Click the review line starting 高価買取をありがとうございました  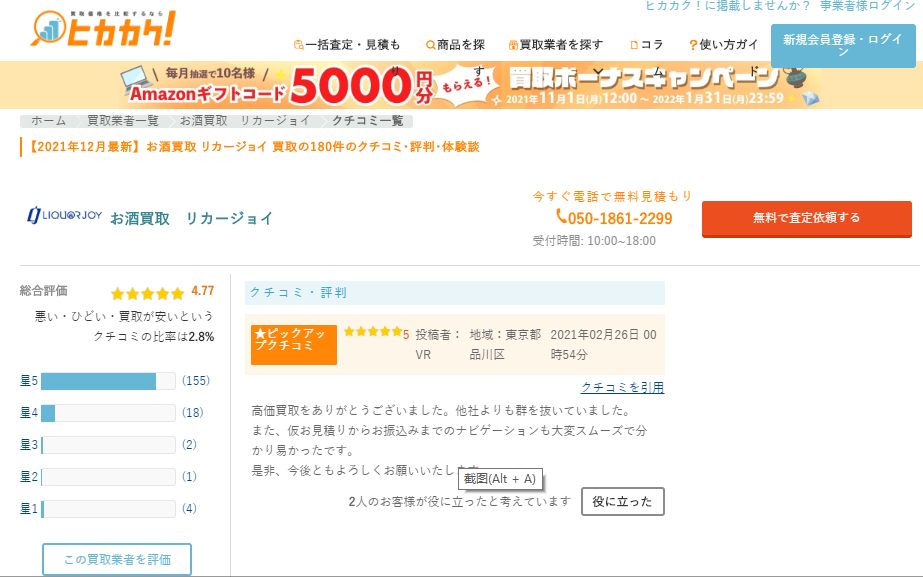[441, 410]
